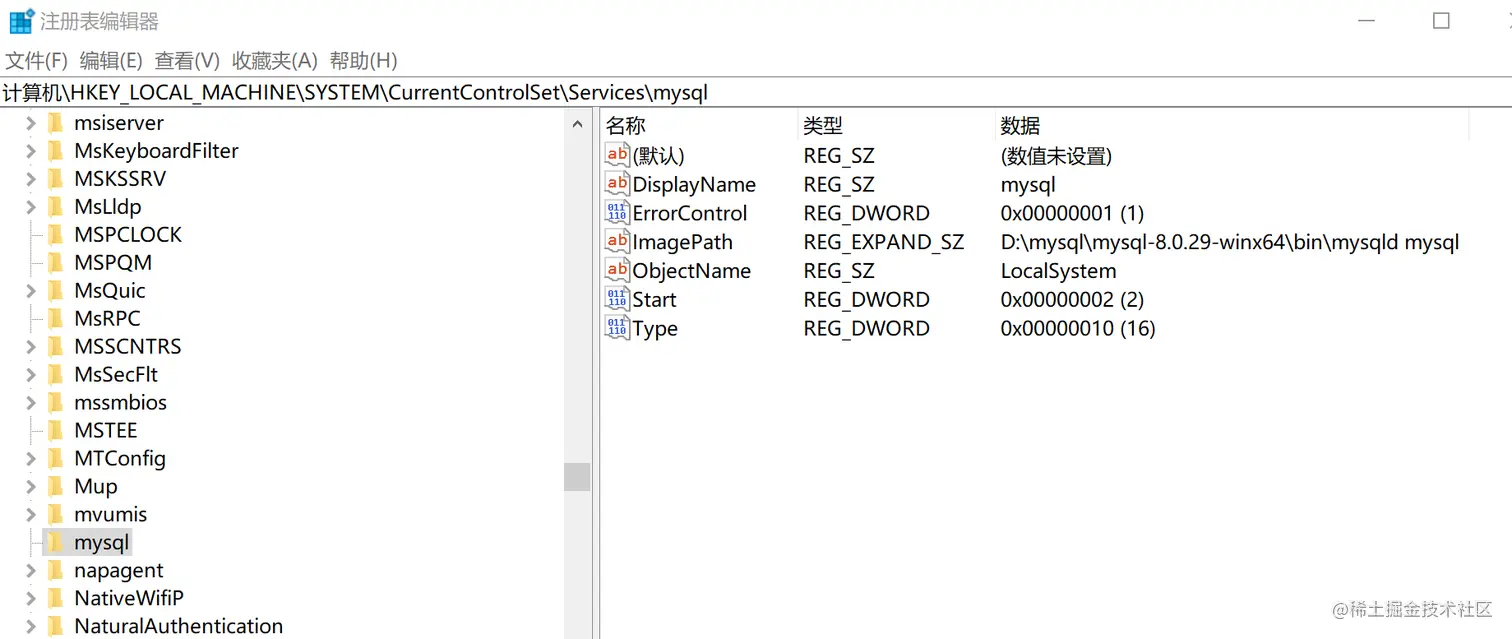The image size is (1512, 639).
Task: Expand the MTConfig tree node
Action: tap(30, 459)
